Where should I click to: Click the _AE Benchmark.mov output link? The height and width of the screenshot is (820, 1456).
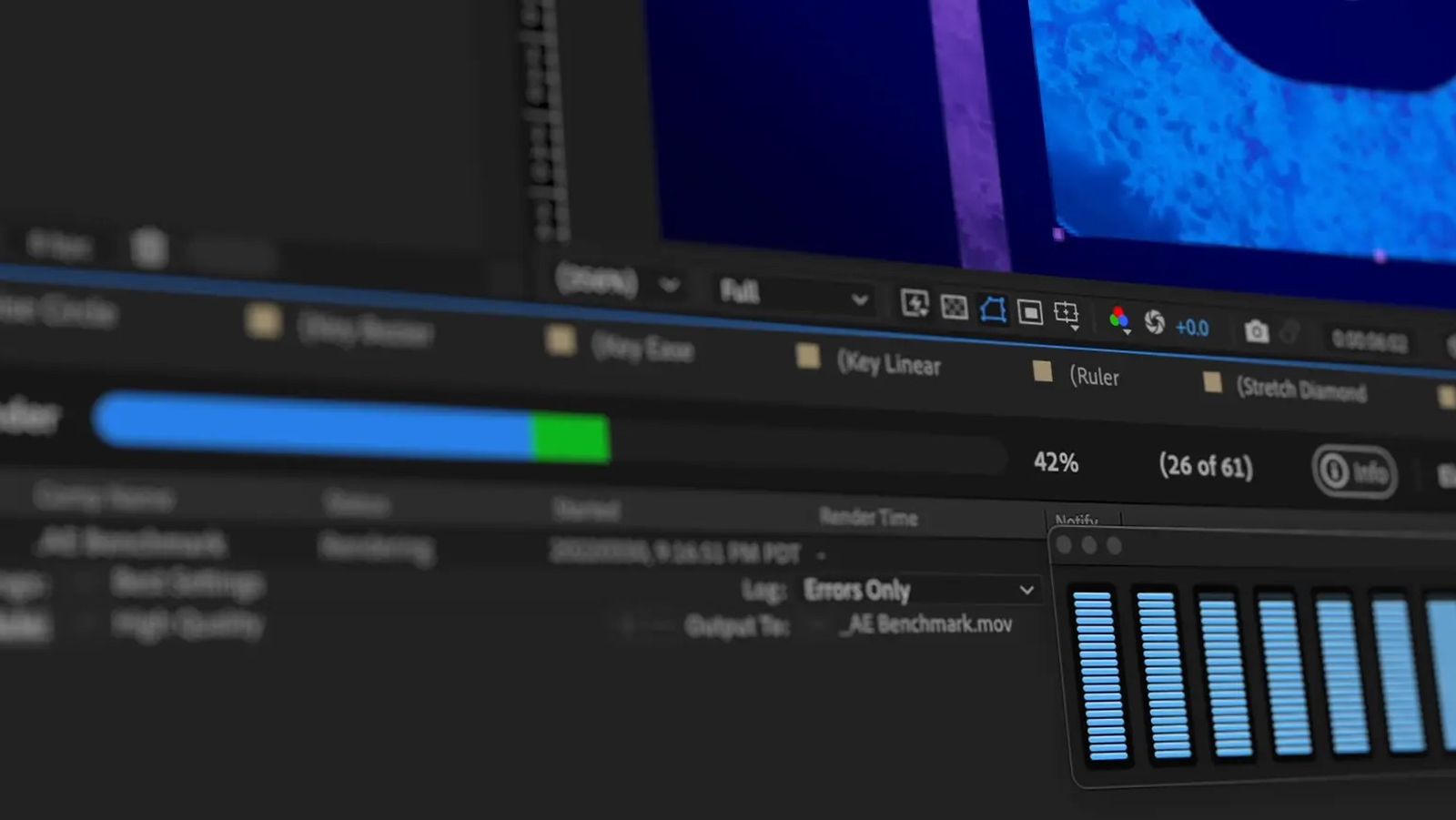pos(929,624)
